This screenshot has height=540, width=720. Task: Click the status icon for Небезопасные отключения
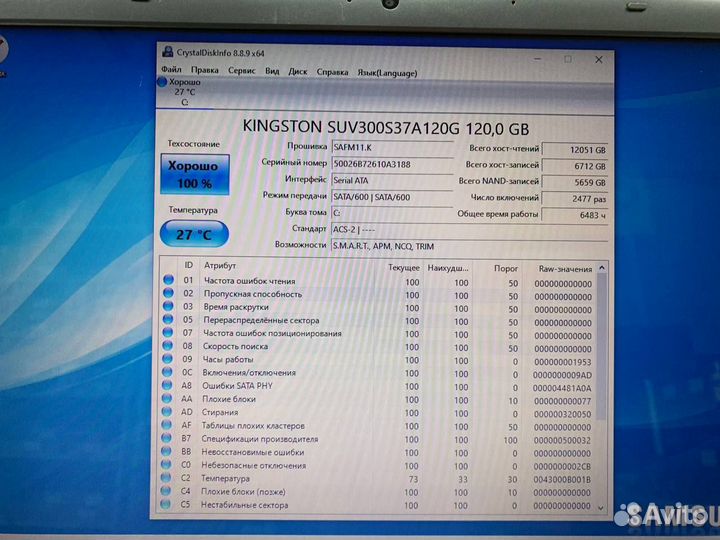coord(166,464)
